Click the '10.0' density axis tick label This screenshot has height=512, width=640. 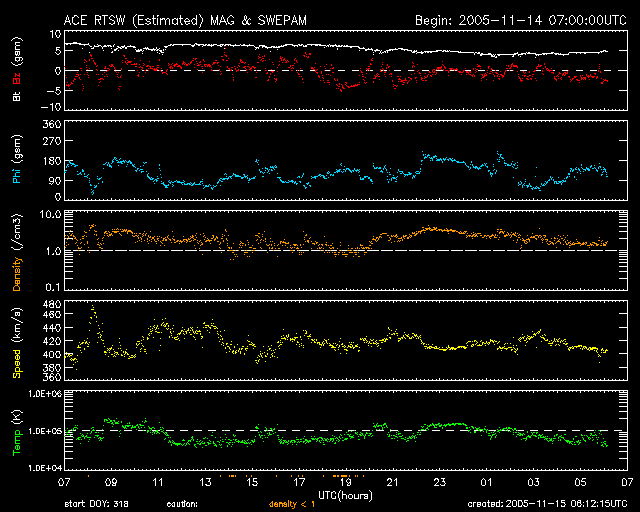coord(50,214)
